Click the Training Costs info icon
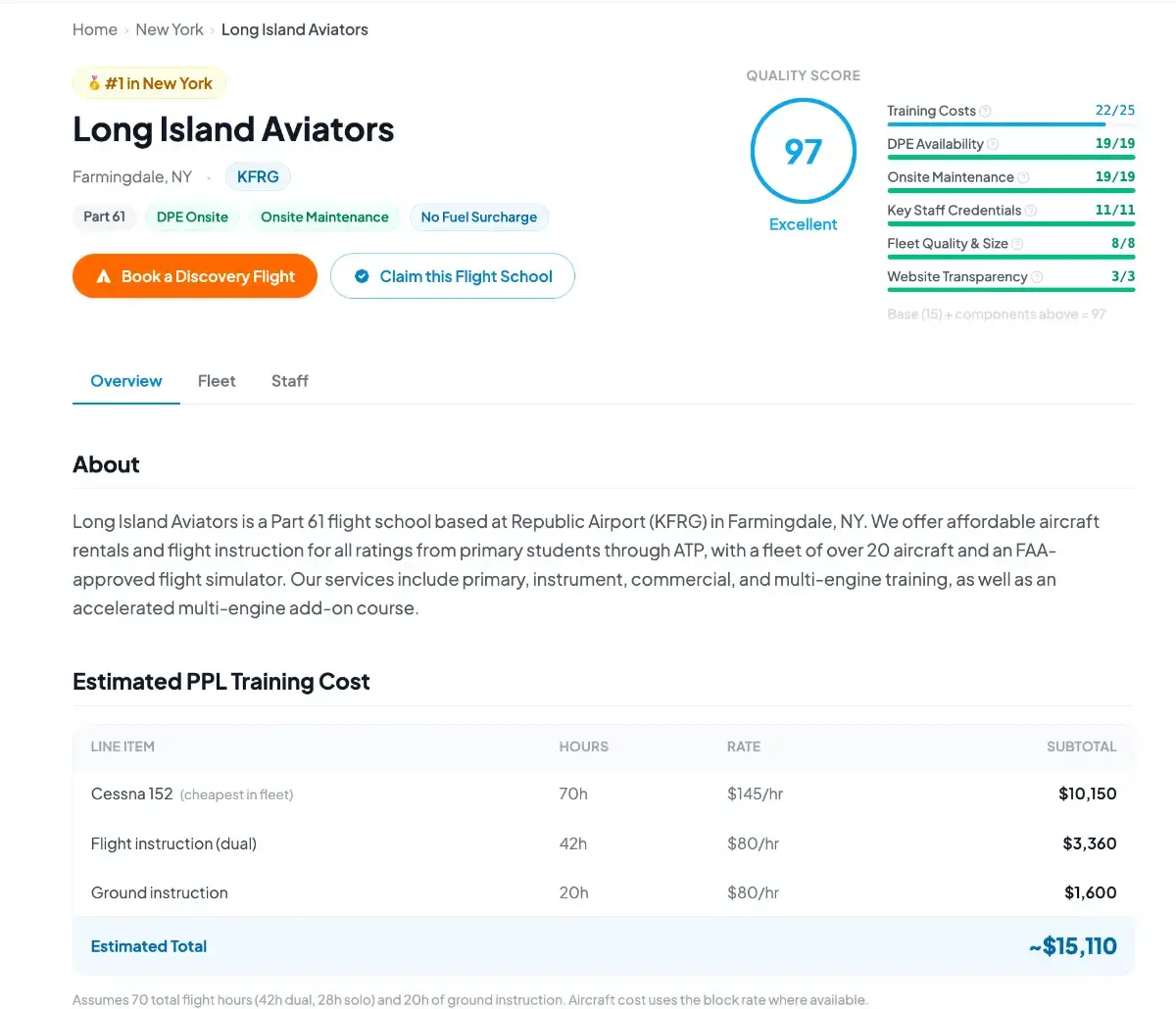1176x1009 pixels. 986,112
